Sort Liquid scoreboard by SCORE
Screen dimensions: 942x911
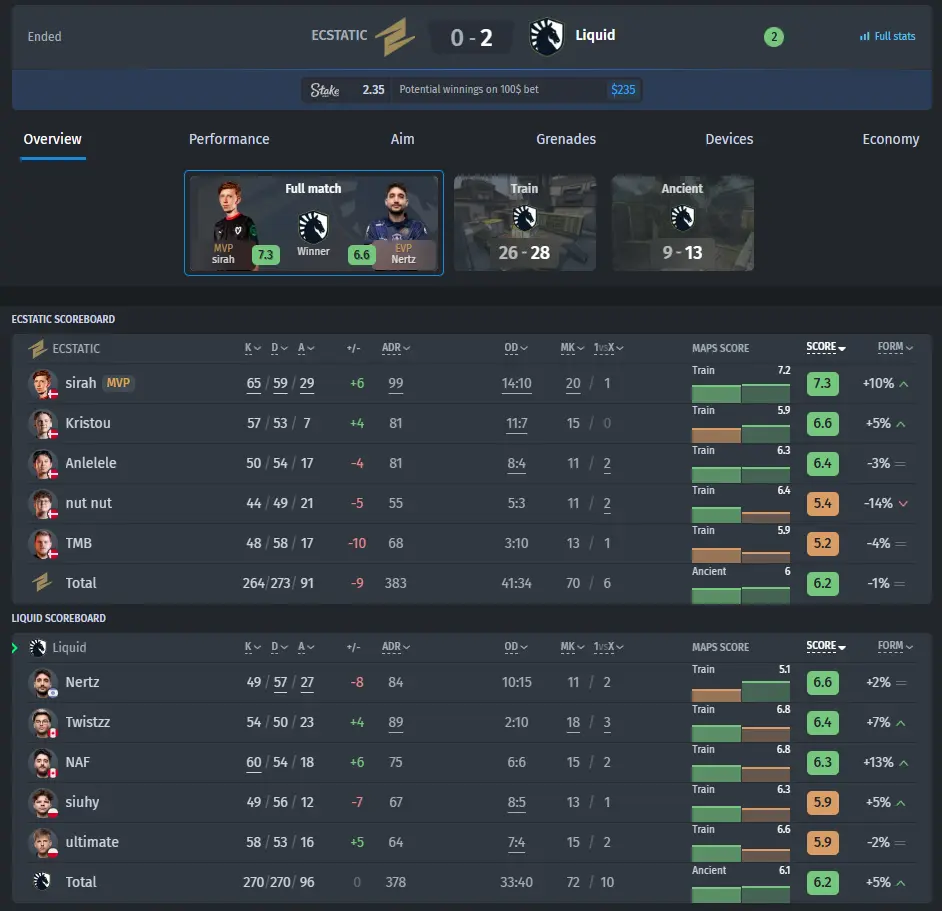click(825, 647)
